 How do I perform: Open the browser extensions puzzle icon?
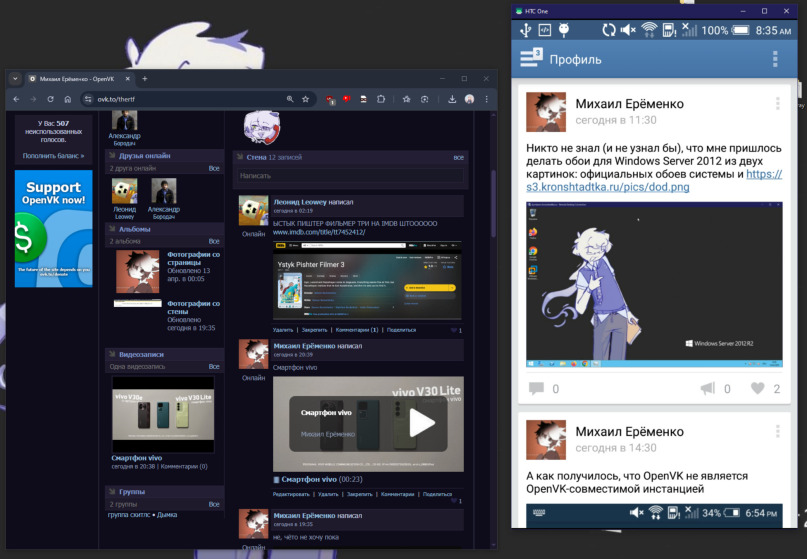[x=381, y=99]
